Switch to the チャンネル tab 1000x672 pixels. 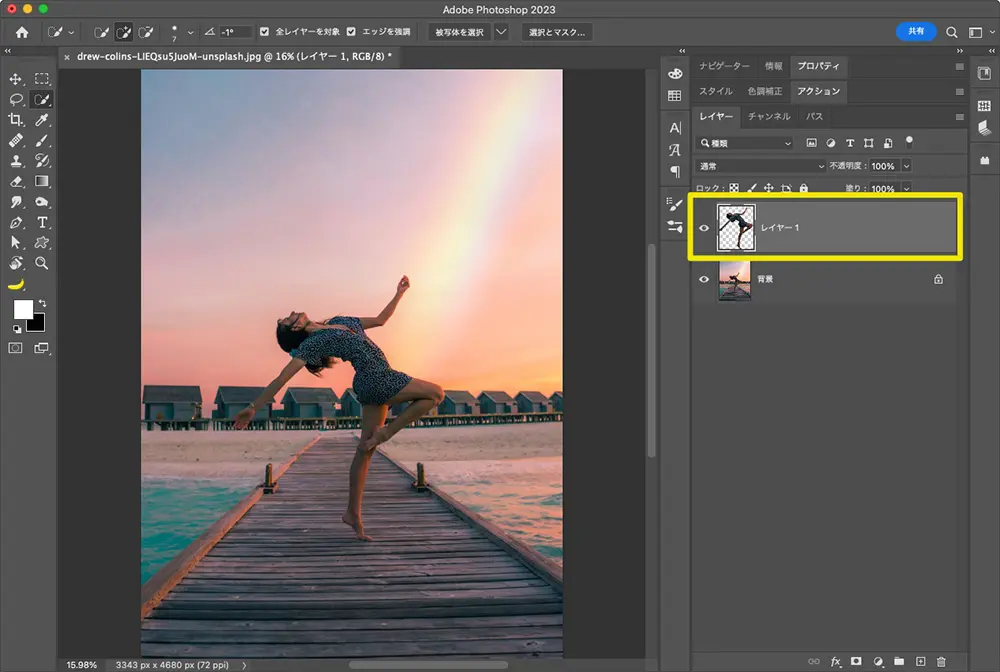[x=769, y=117]
